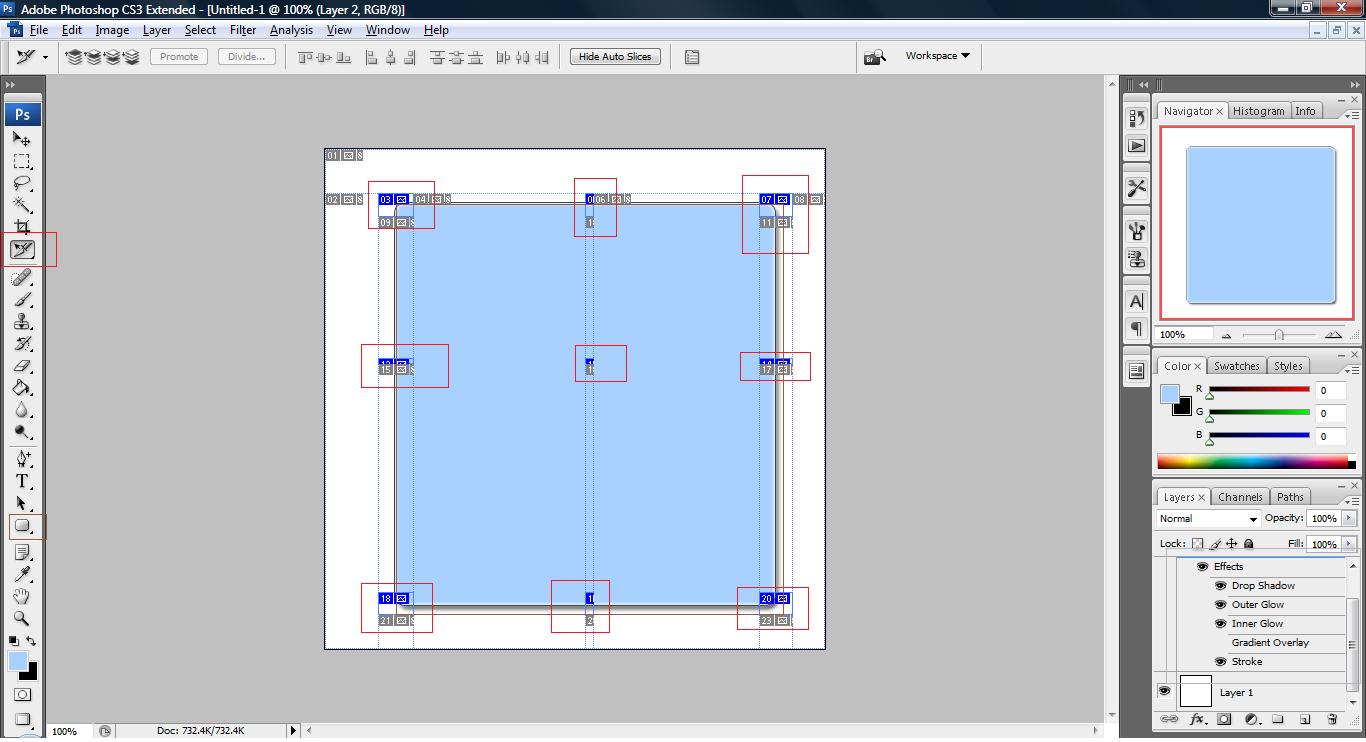Image resolution: width=1366 pixels, height=742 pixels.
Task: Open tool preset picker arrow
Action: tap(45, 57)
